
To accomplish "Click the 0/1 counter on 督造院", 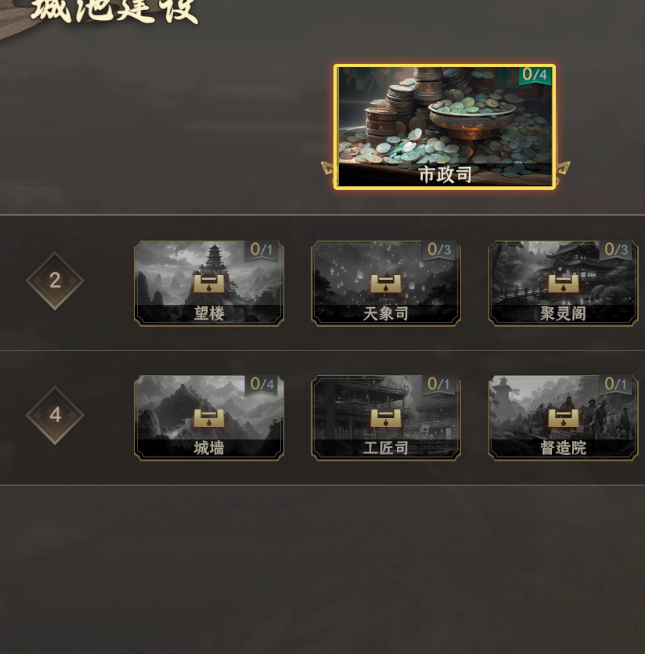I will tap(615, 384).
